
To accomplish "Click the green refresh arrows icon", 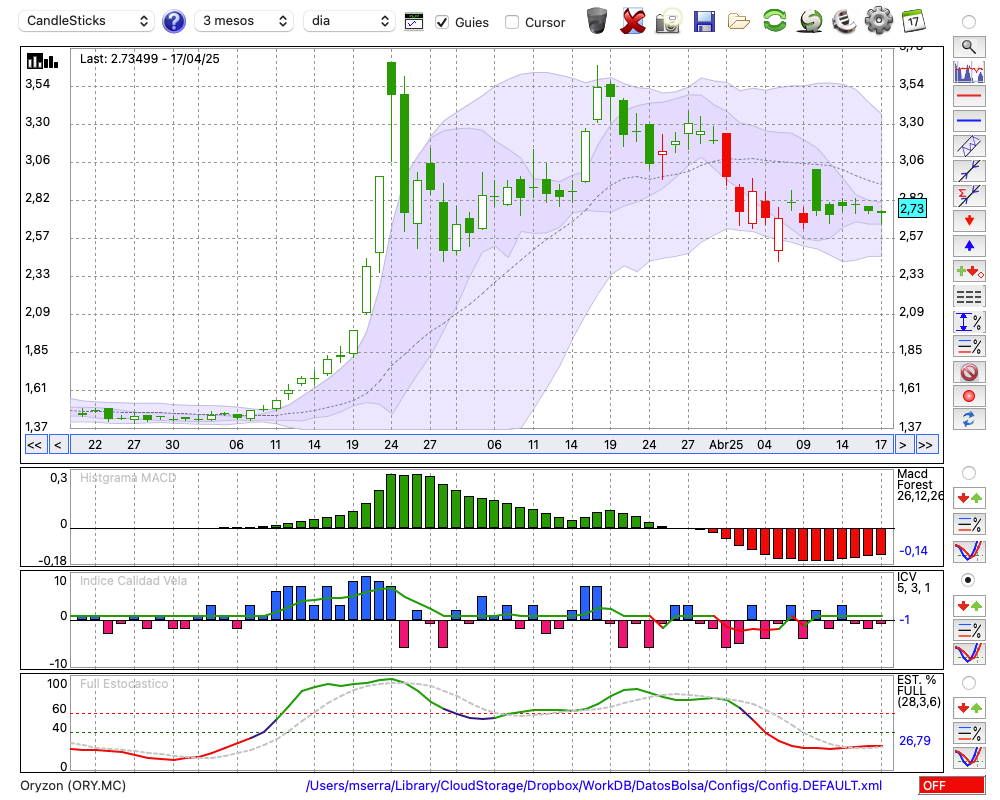I will tap(775, 21).
